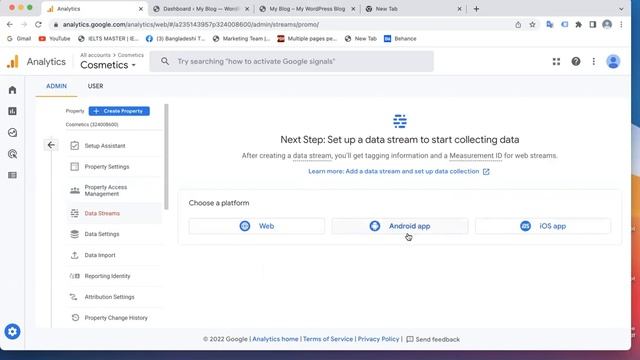Open the translate extension icon
Viewport: 640px width, 360px height.
coord(550,24)
